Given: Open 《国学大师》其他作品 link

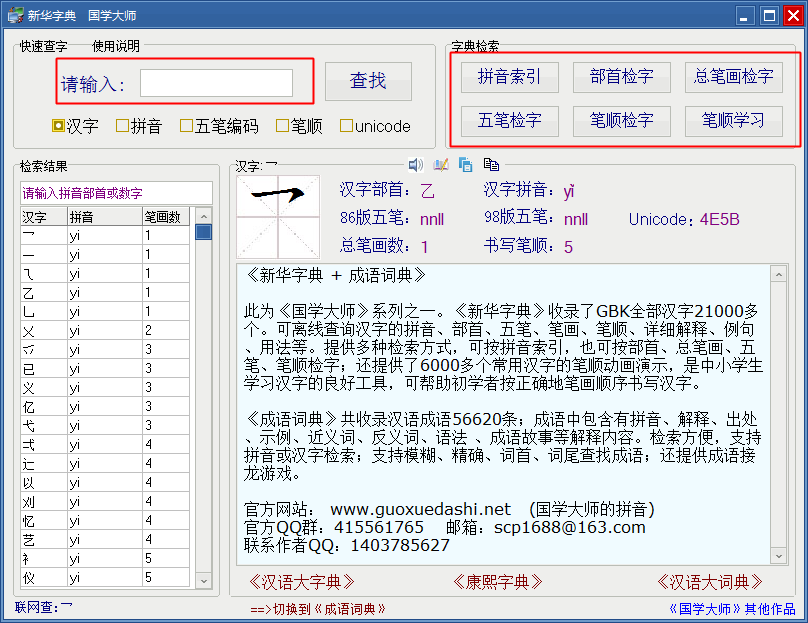Looking at the screenshot, I should (732, 609).
